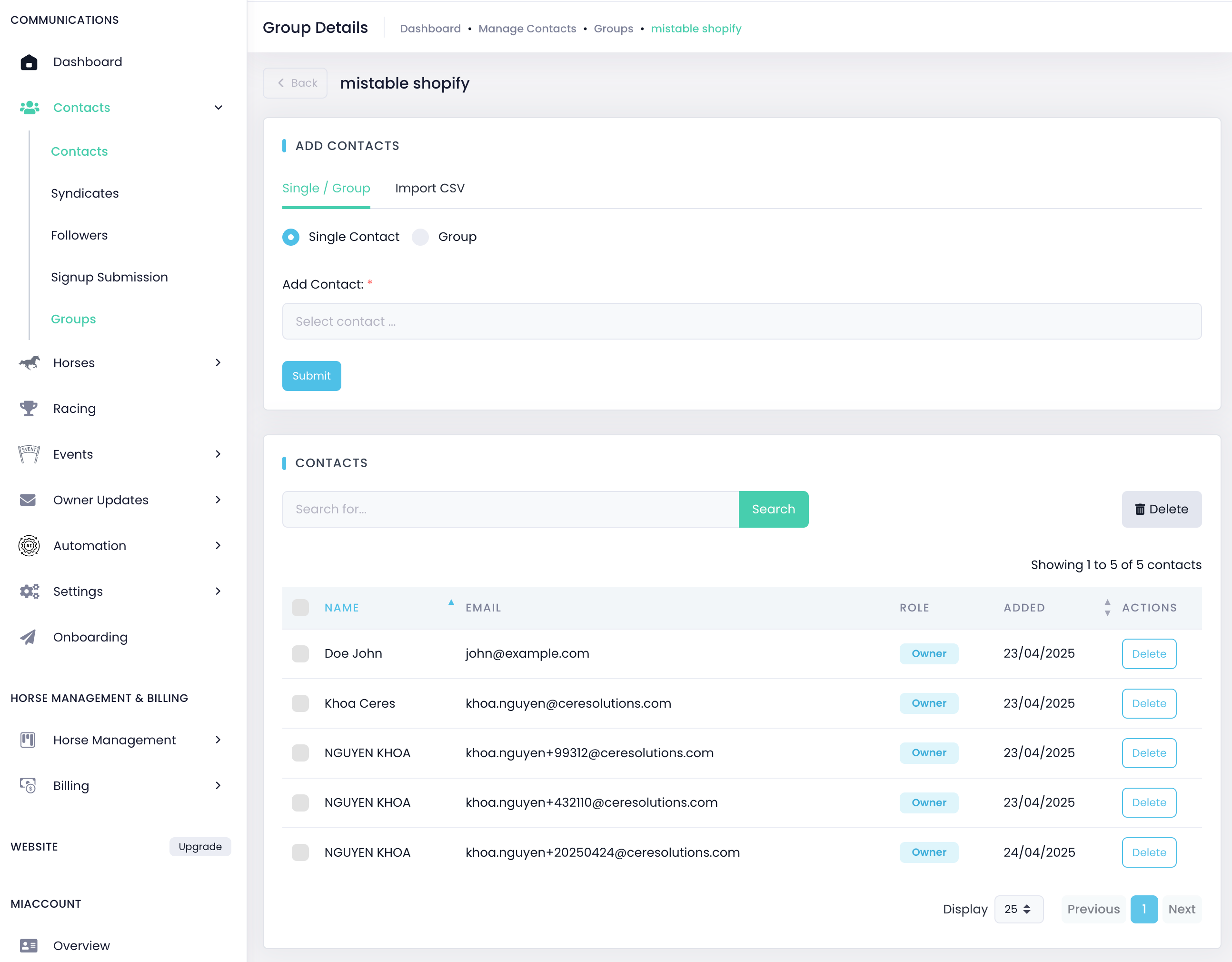The height and width of the screenshot is (962, 1232).
Task: Click the Select contact input field
Action: pyautogui.click(x=741, y=321)
